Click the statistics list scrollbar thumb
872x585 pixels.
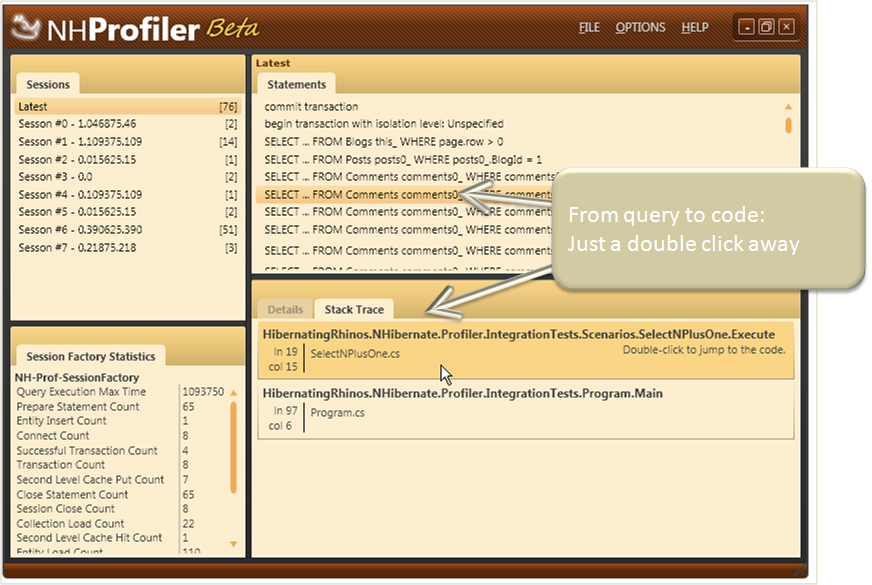tap(234, 448)
